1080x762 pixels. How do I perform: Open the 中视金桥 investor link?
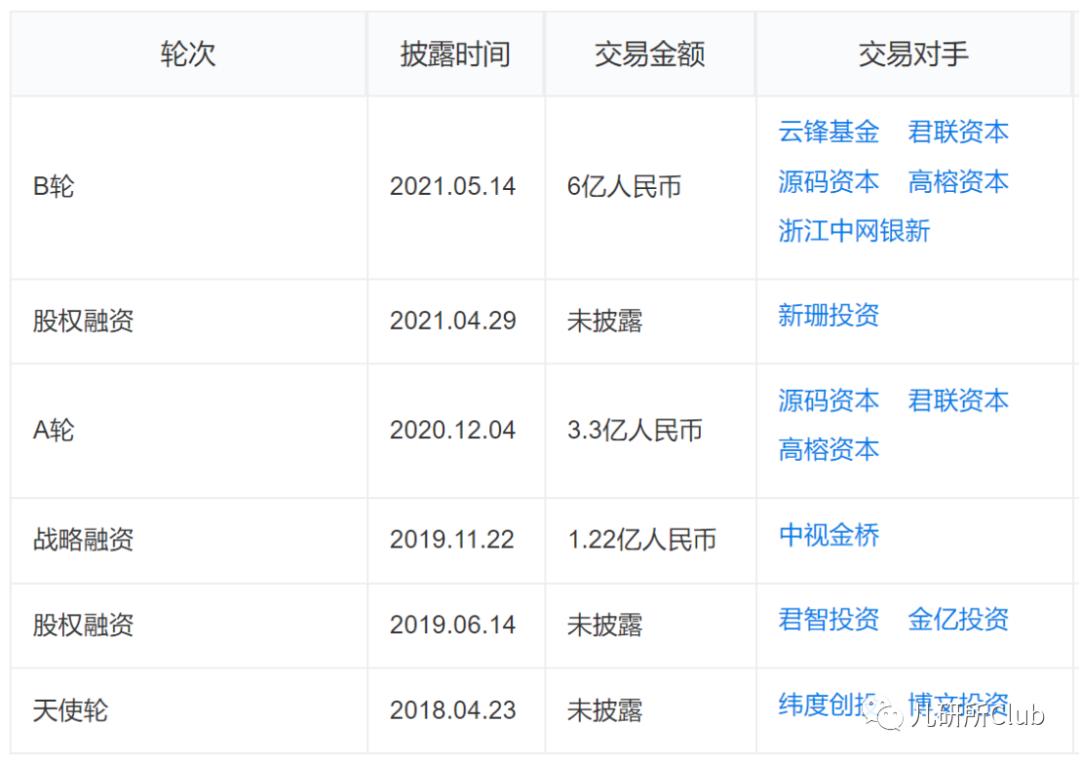click(x=829, y=535)
